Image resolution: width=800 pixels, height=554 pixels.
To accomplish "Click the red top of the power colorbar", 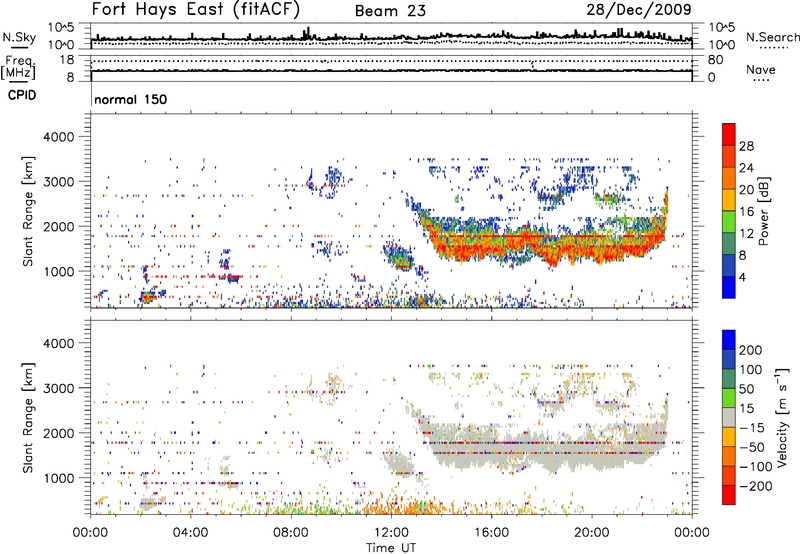I will pos(729,134).
